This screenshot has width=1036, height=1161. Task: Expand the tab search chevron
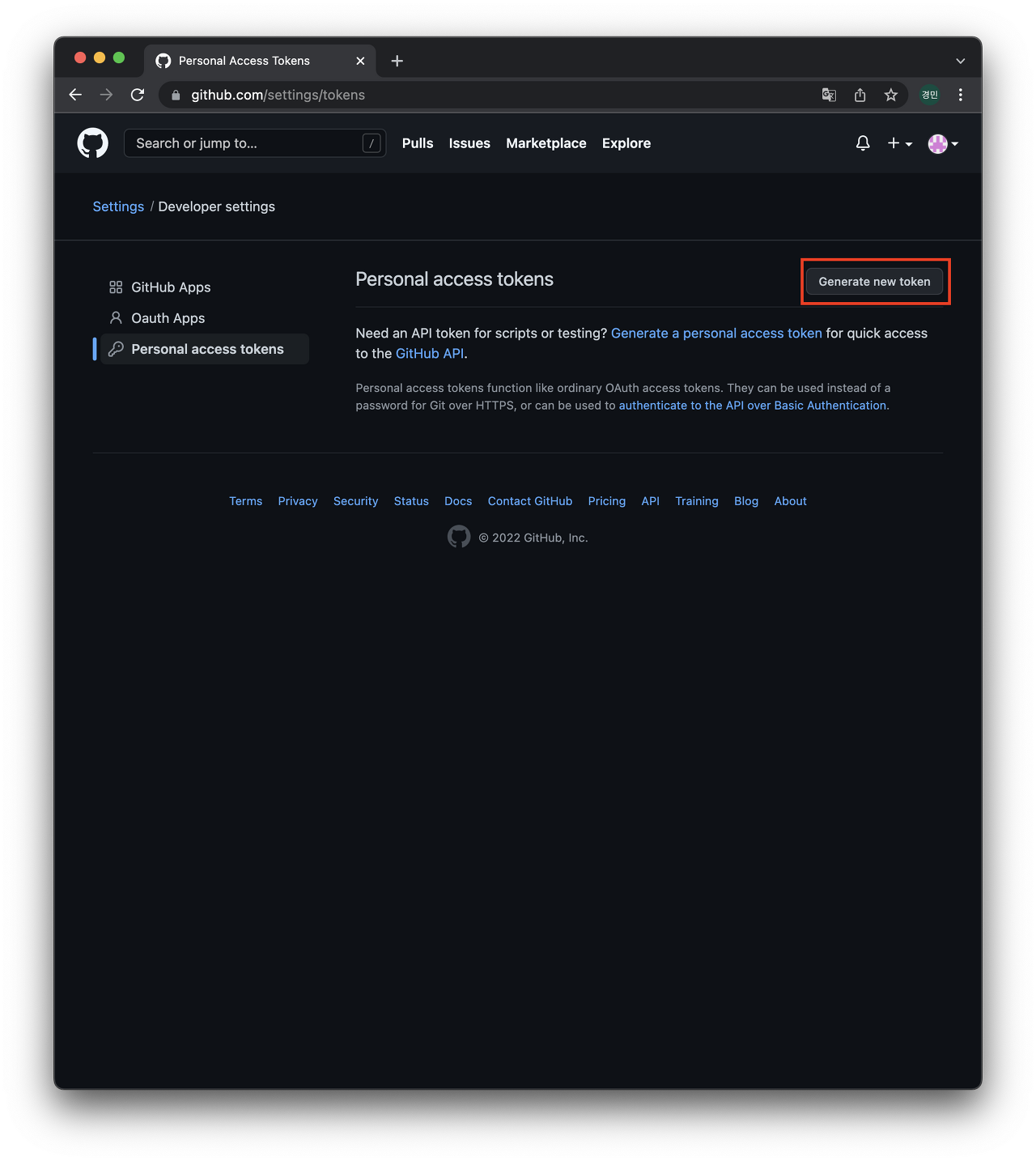961,61
